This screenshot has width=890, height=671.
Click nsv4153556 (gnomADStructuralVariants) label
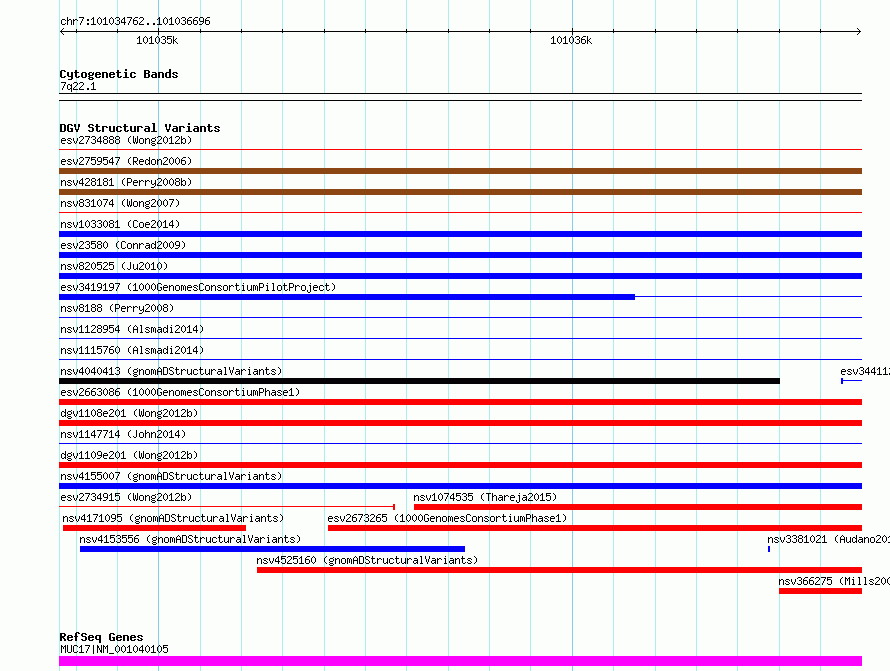190,539
